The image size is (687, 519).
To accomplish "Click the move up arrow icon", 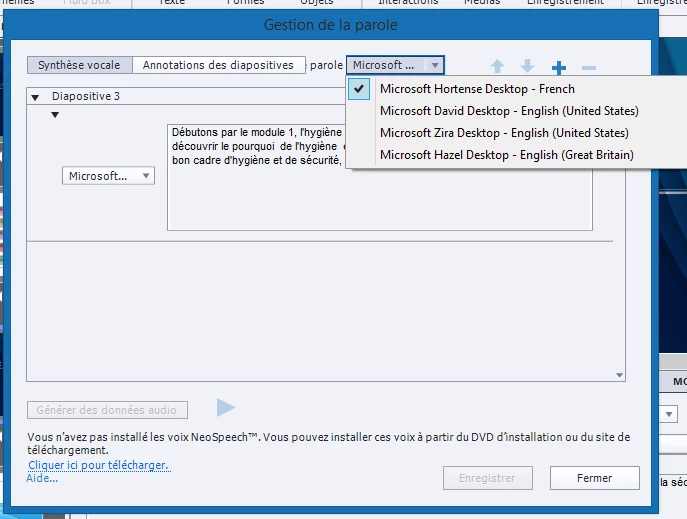I will pyautogui.click(x=497, y=67).
